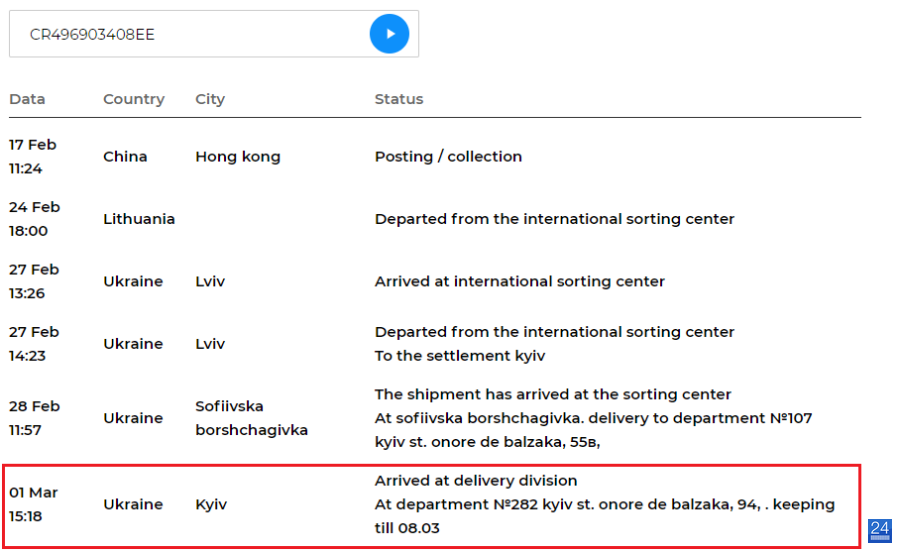Click the 'To the settlement kyiv' text
900x551 pixels.
point(460,356)
